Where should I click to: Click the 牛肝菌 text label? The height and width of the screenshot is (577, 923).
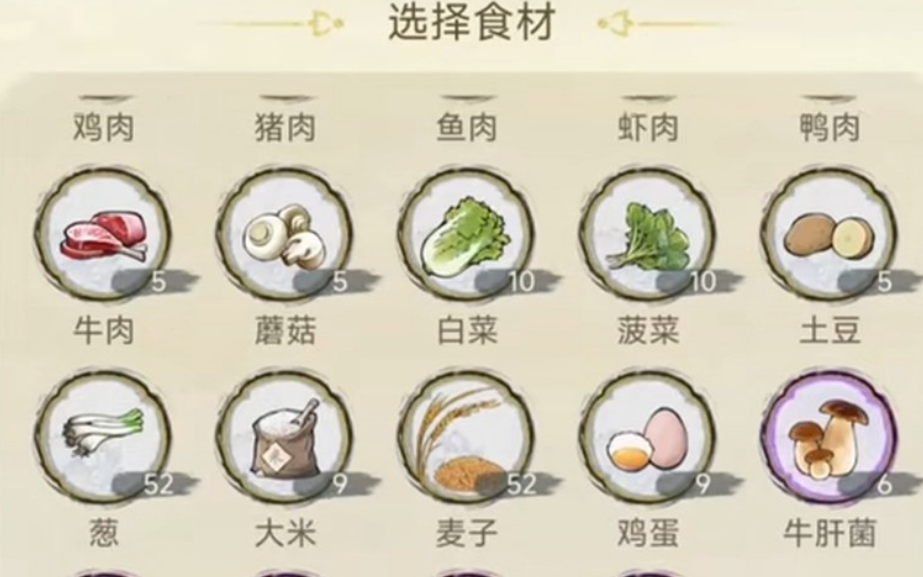[x=829, y=533]
